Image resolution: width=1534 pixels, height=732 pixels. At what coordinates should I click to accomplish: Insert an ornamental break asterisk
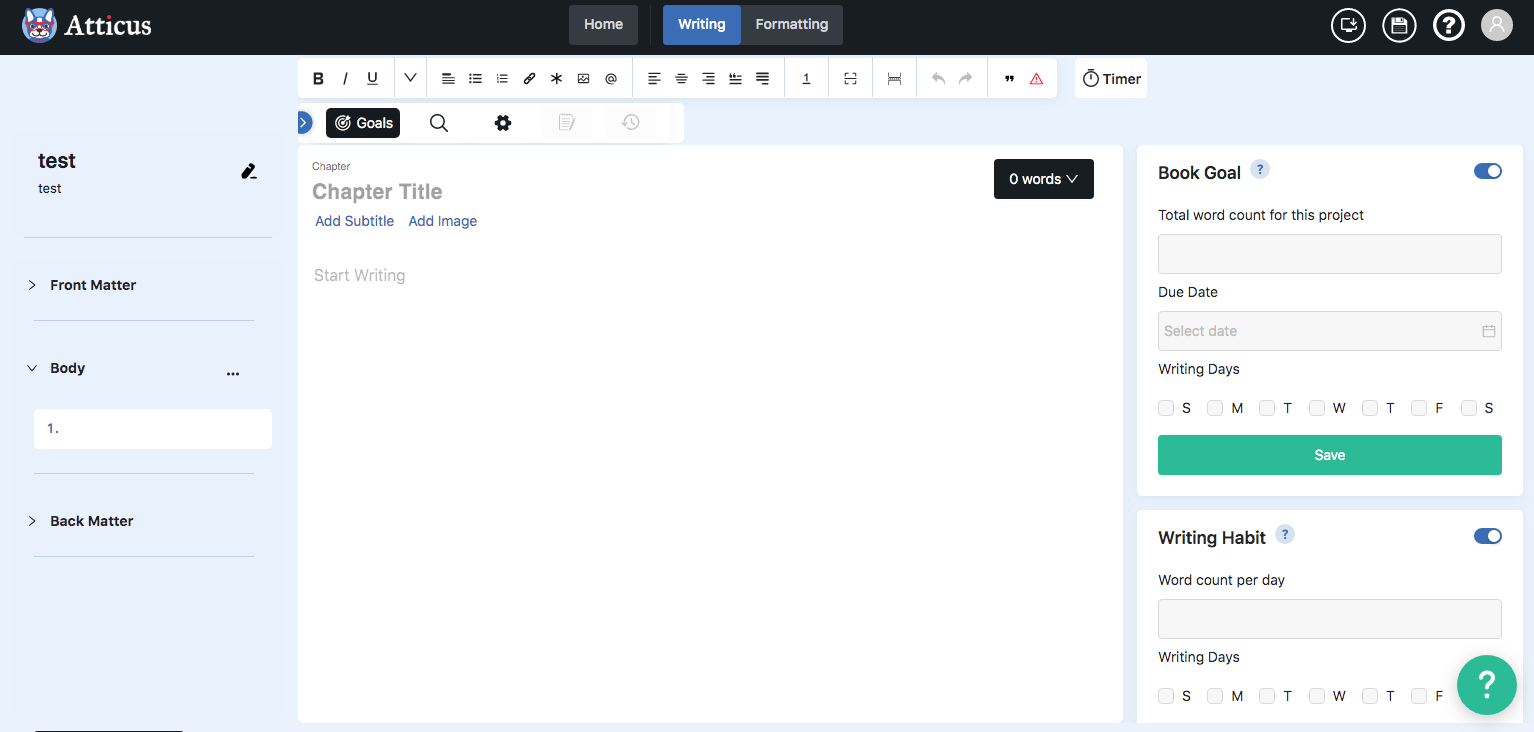(x=557, y=78)
